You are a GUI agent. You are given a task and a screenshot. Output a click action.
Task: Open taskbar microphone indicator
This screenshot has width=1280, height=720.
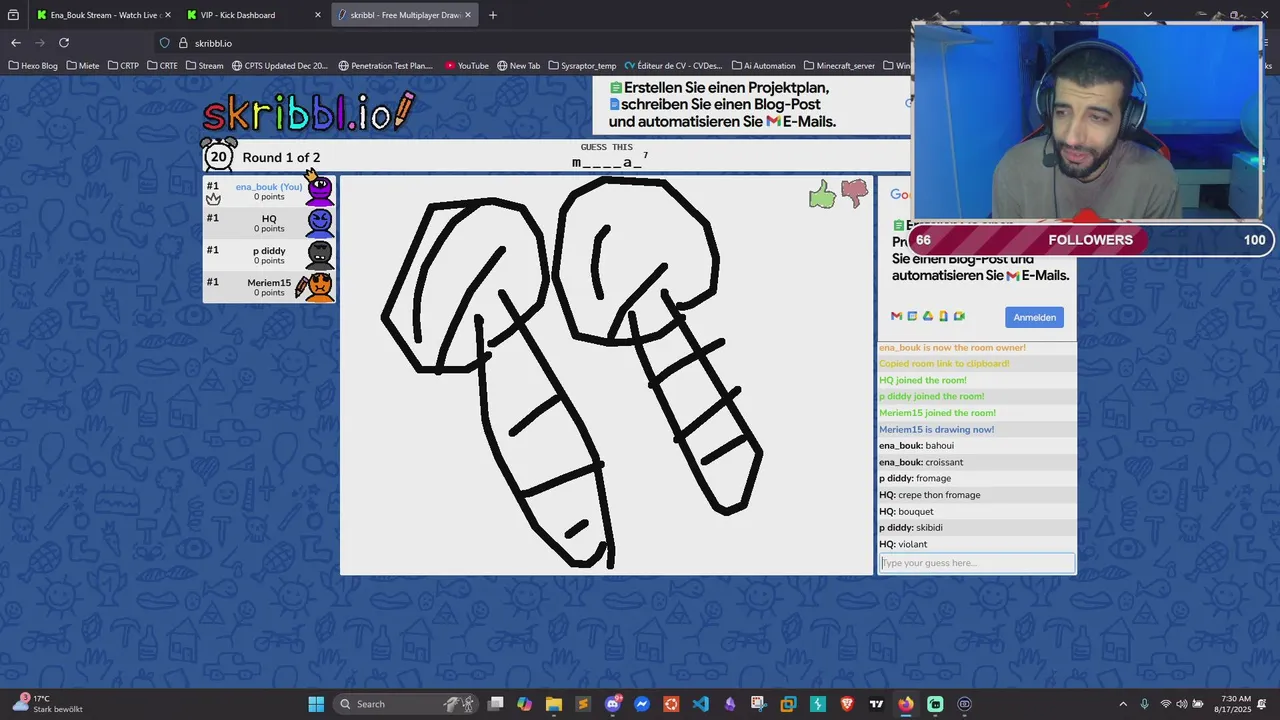(x=1145, y=704)
